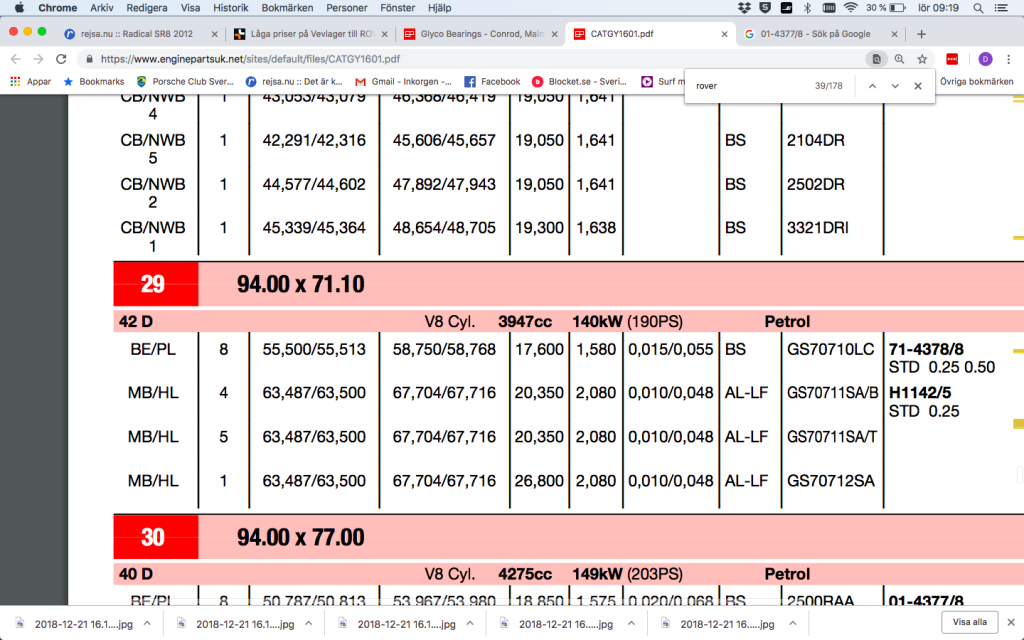Viewport: 1024px width, 640px height.
Task: Bookmark this page with the star icon
Action: pos(922,59)
